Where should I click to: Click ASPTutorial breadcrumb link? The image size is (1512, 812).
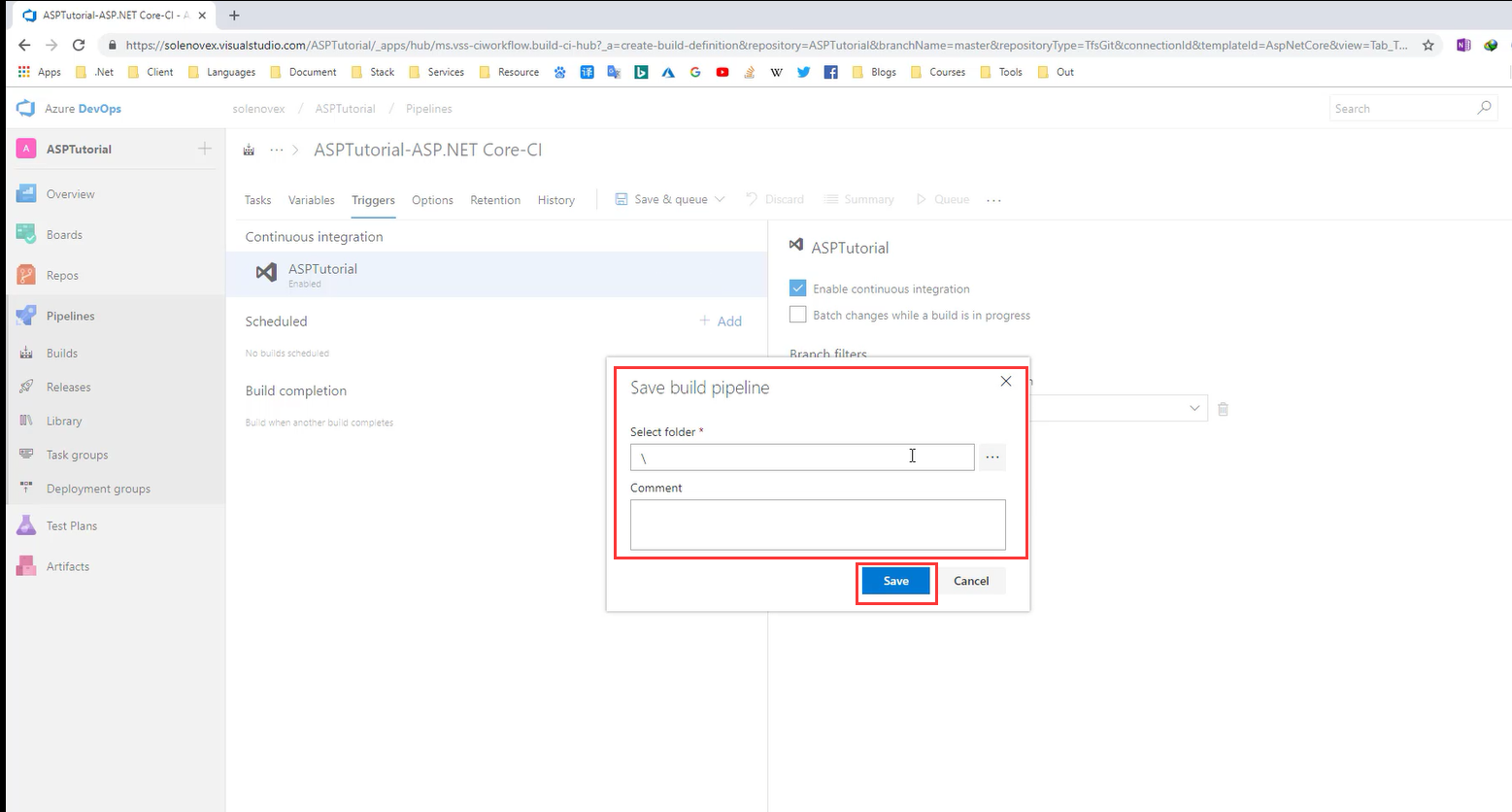(345, 109)
